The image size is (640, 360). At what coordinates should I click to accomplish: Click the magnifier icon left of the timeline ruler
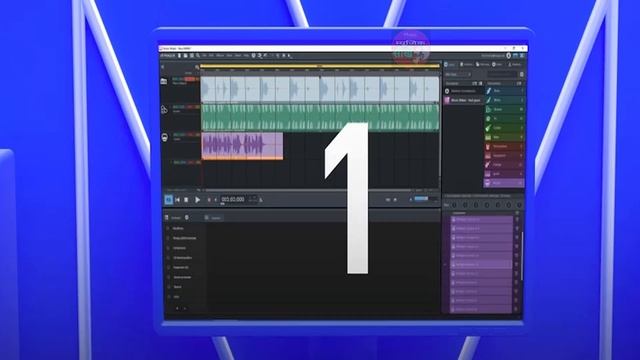[x=197, y=67]
